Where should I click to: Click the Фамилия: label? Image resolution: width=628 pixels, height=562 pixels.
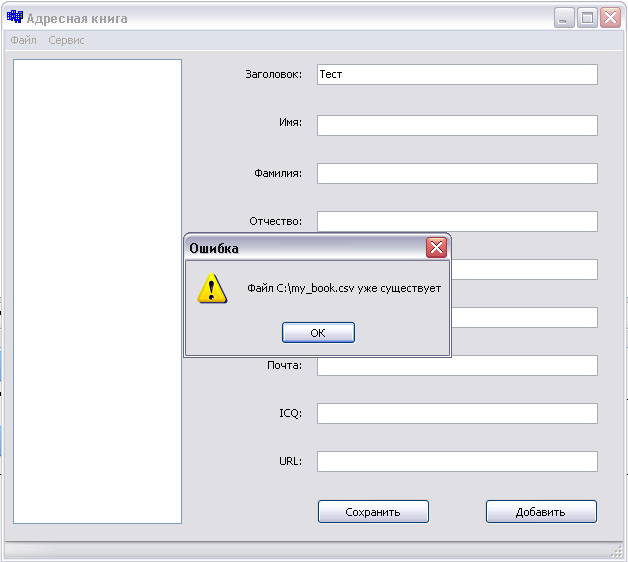[278, 173]
